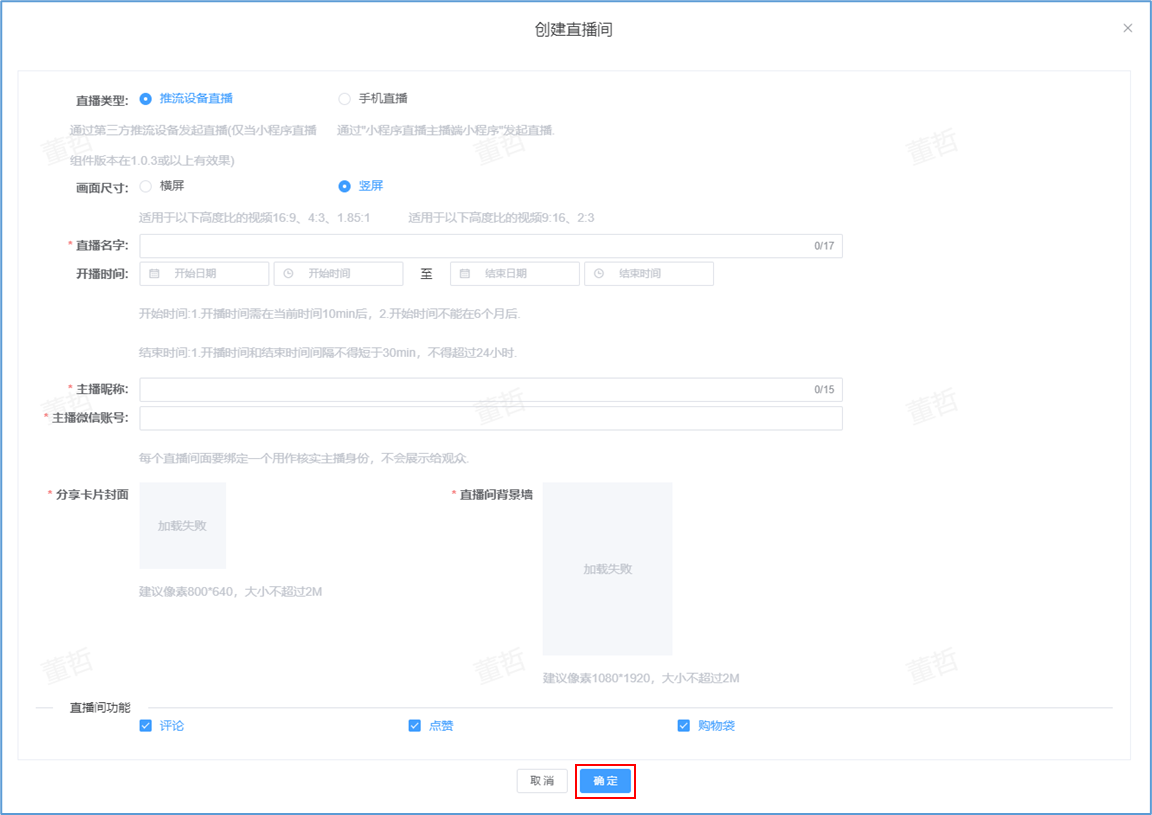Image resolution: width=1152 pixels, height=815 pixels.
Task: Click the 开播时间 field label
Action: (102, 274)
